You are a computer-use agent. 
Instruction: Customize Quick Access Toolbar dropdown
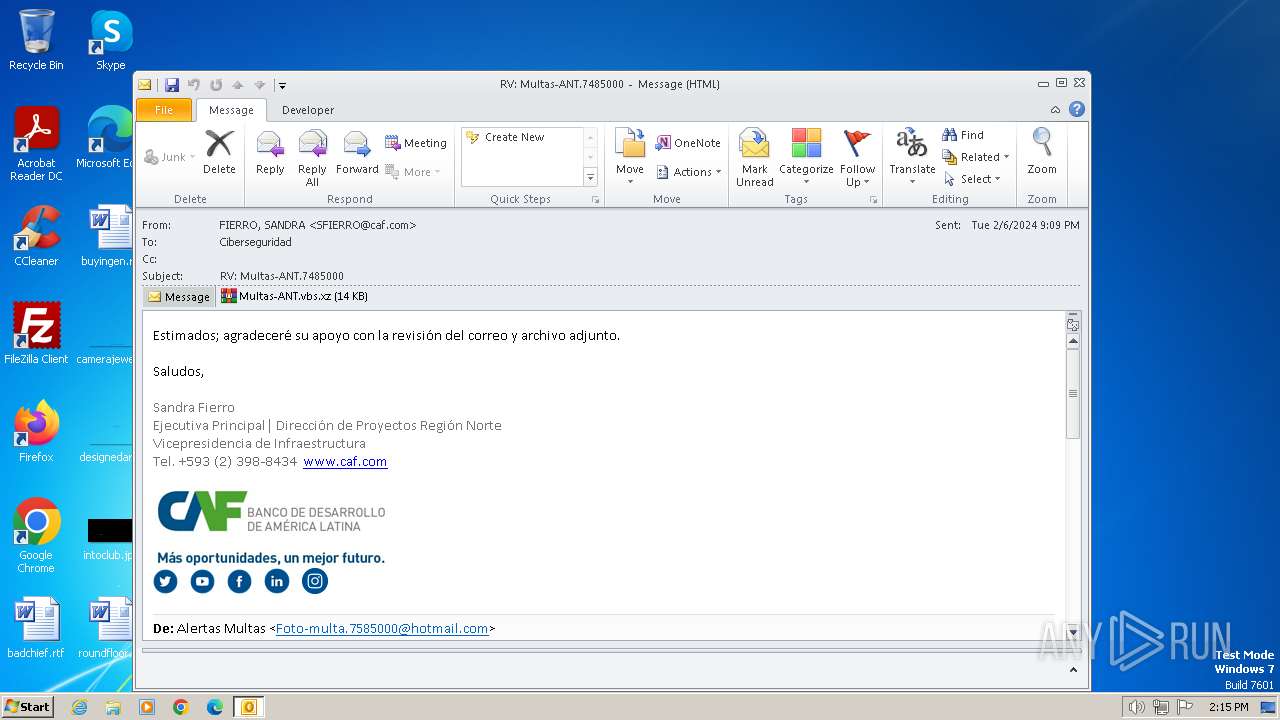pos(282,85)
